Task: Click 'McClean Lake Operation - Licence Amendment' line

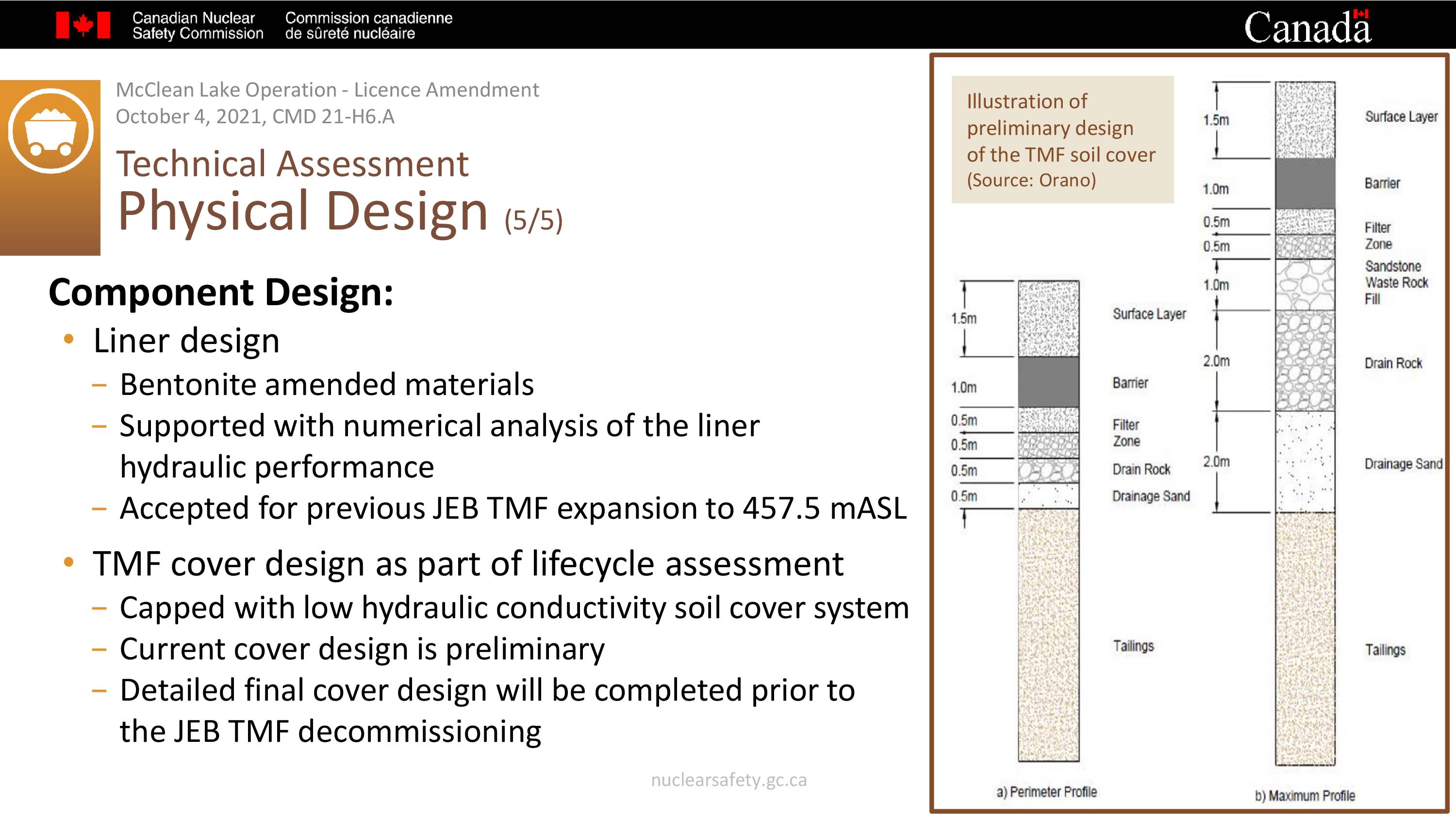Action: tap(327, 90)
